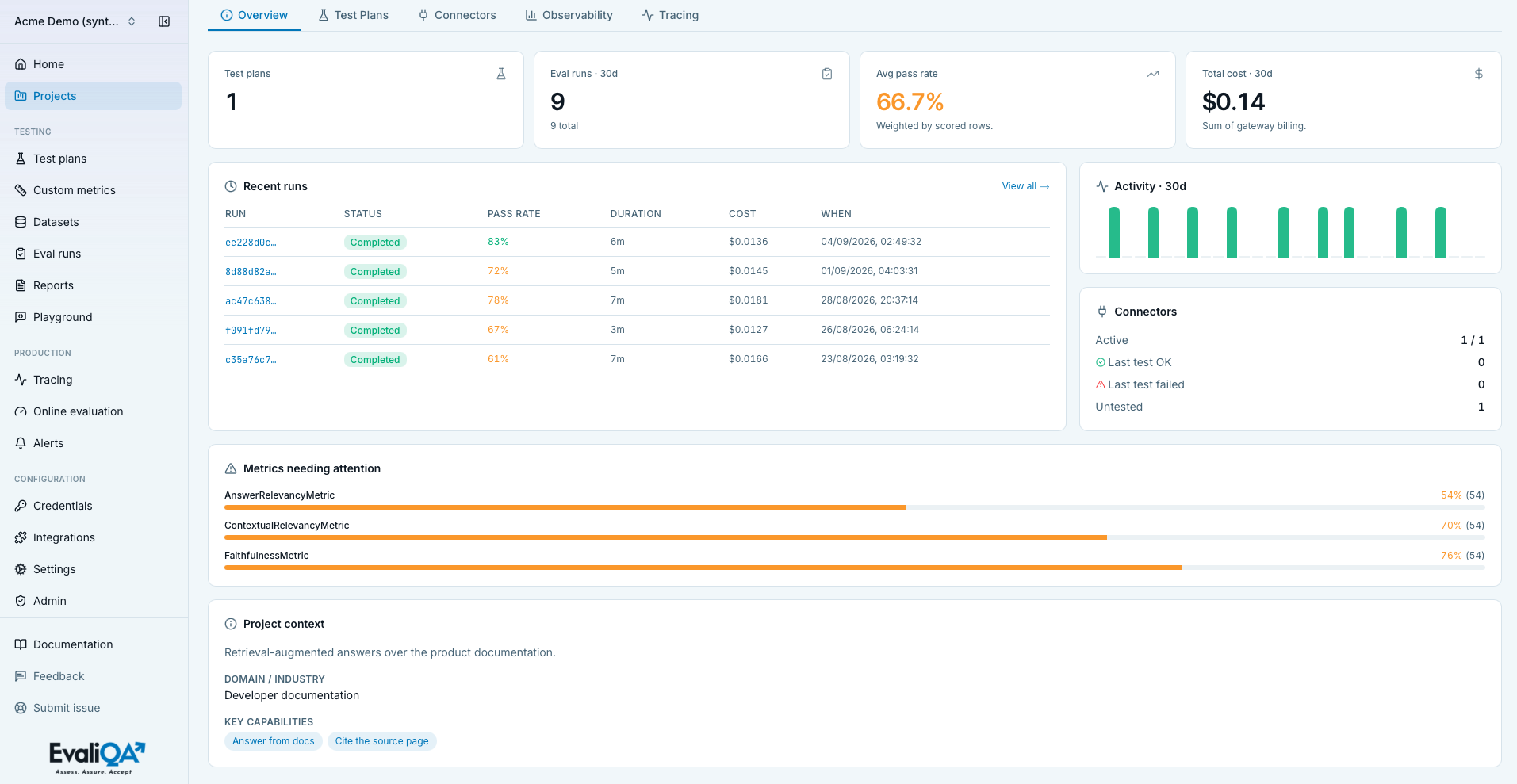Image resolution: width=1517 pixels, height=784 pixels.
Task: Open the Acme Demo workspace switcher
Action: click(x=75, y=21)
